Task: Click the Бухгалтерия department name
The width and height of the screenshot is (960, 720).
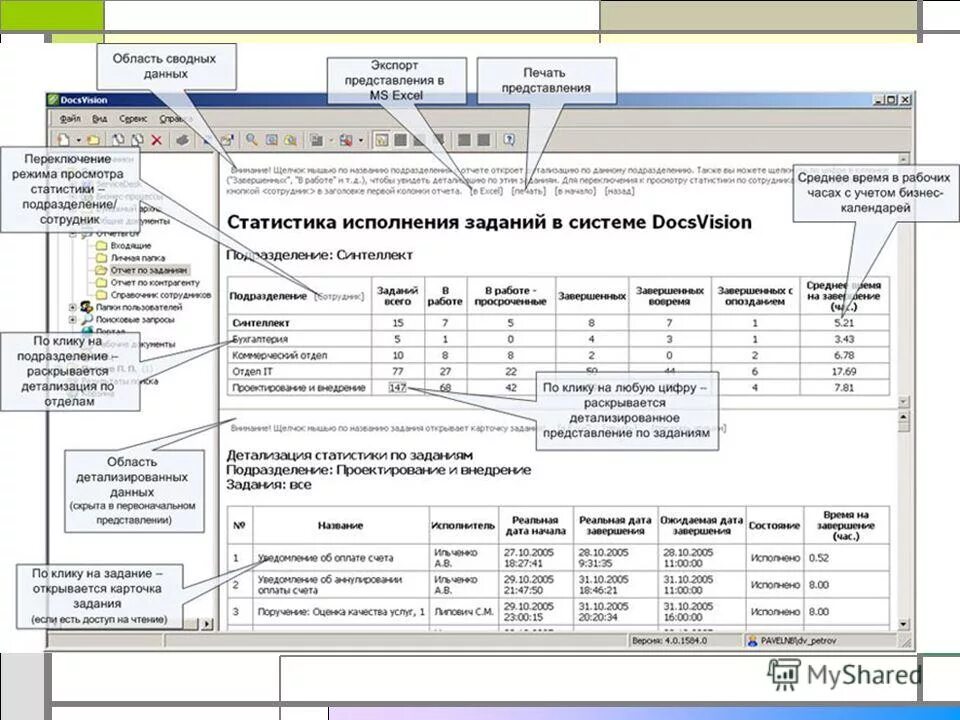Action: tap(260, 339)
